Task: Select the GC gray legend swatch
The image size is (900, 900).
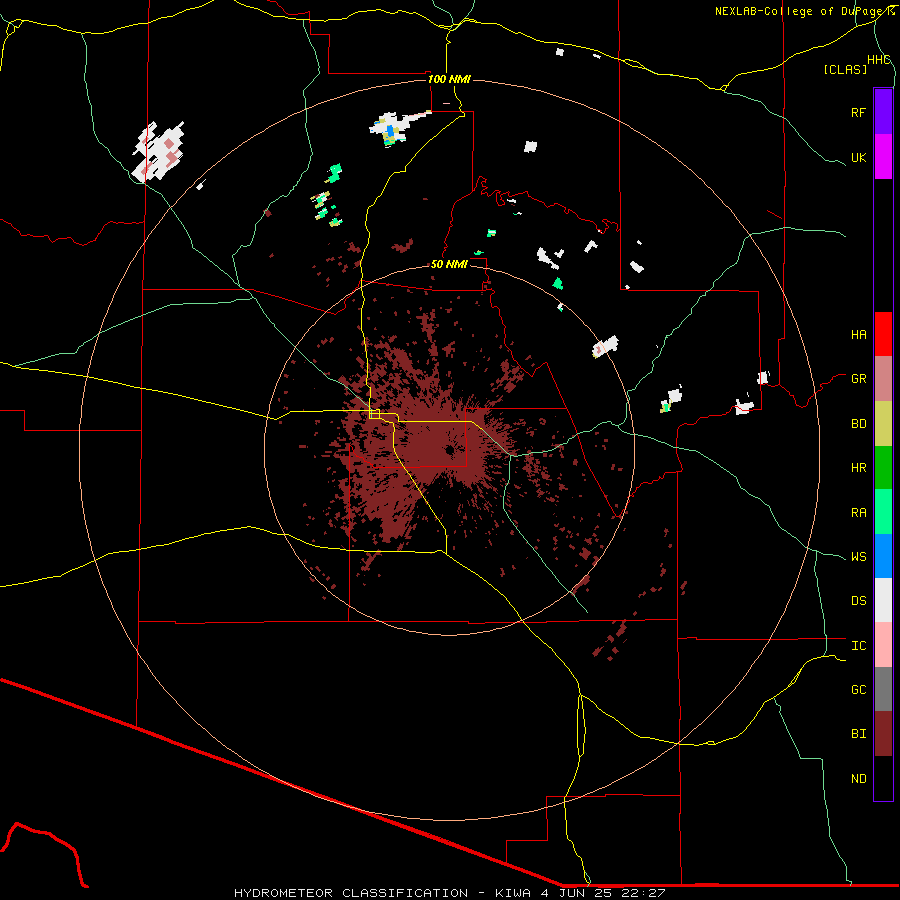Action: point(883,689)
